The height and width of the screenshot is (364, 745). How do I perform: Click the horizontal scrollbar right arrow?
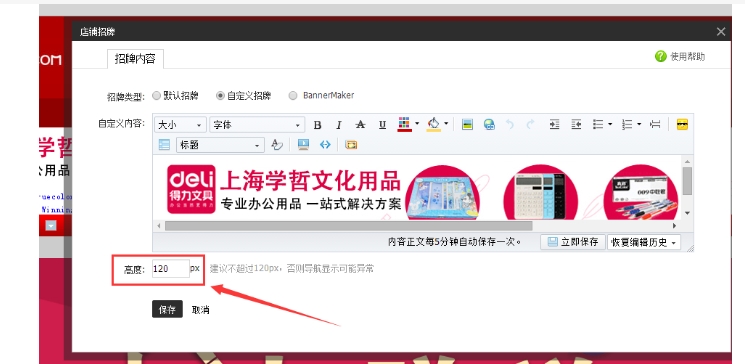(674, 226)
